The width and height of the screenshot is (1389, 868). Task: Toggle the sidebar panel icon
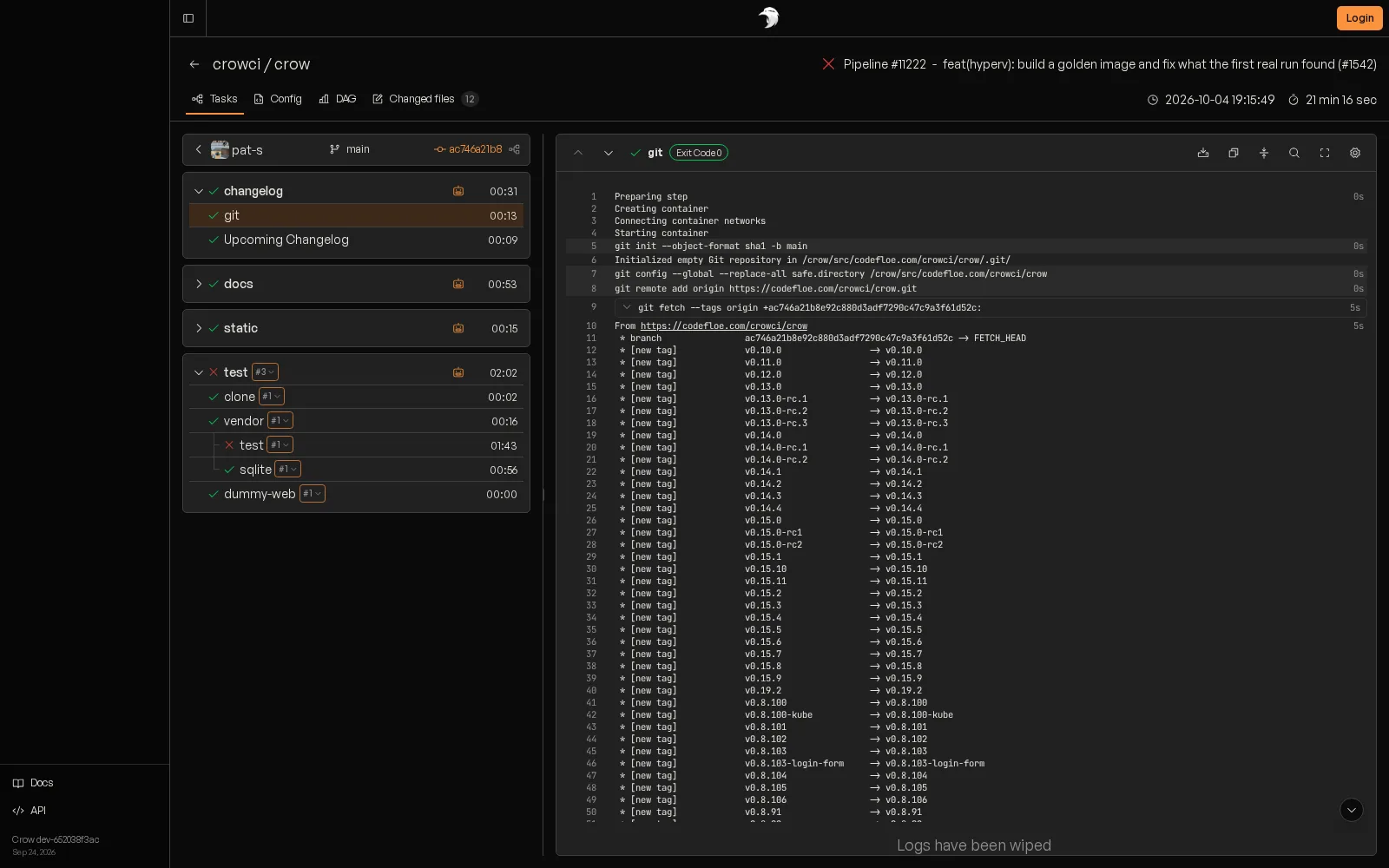188,18
